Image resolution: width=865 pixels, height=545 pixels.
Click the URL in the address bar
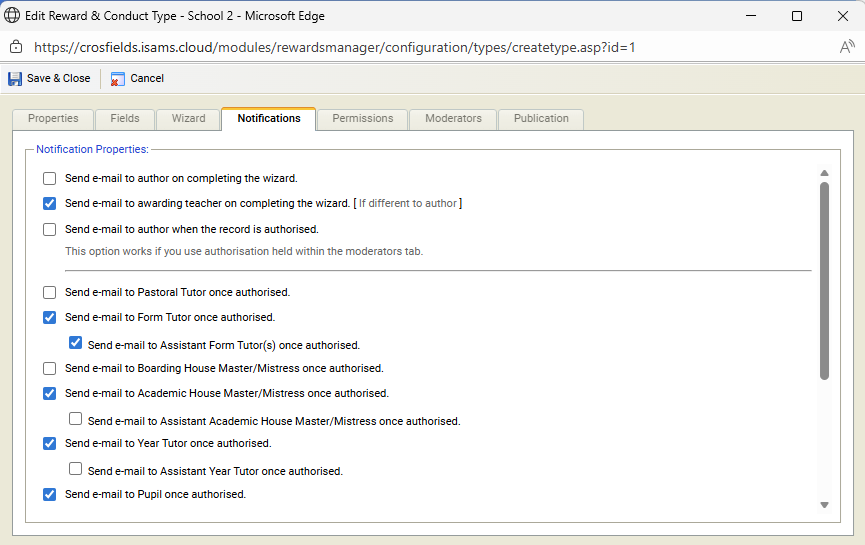click(x=335, y=47)
